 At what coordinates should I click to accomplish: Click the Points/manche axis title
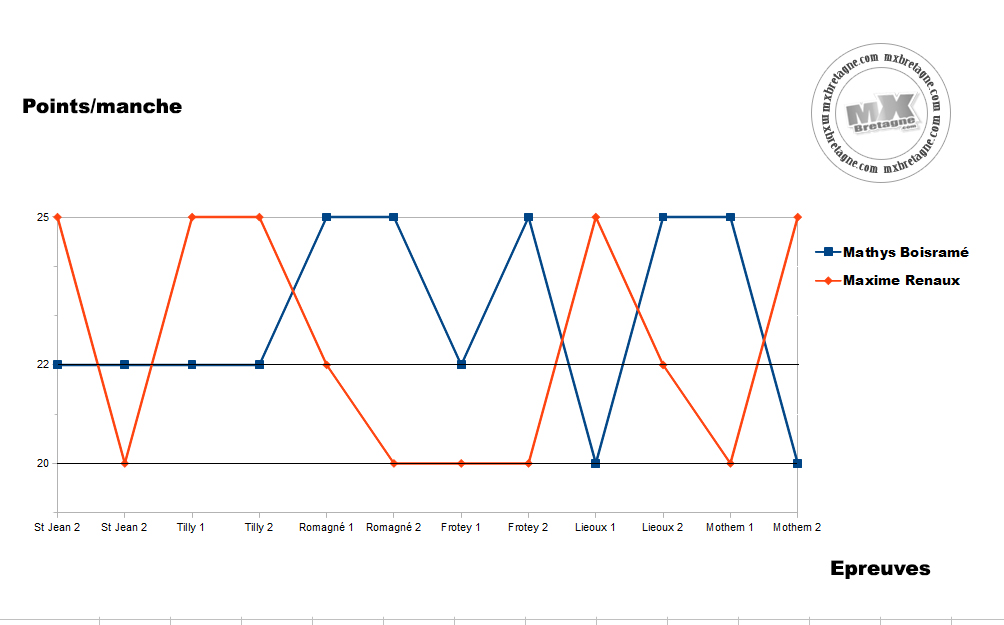(x=102, y=106)
